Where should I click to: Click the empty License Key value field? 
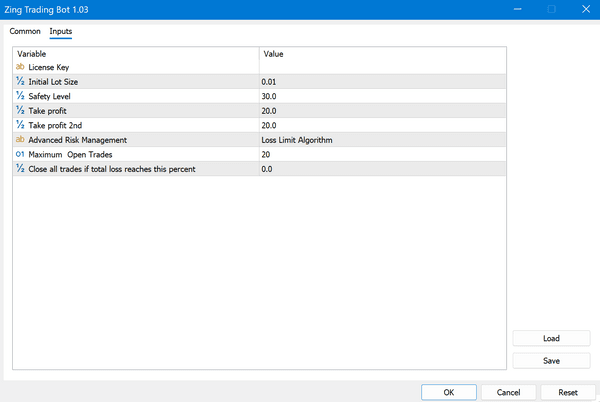380,65
